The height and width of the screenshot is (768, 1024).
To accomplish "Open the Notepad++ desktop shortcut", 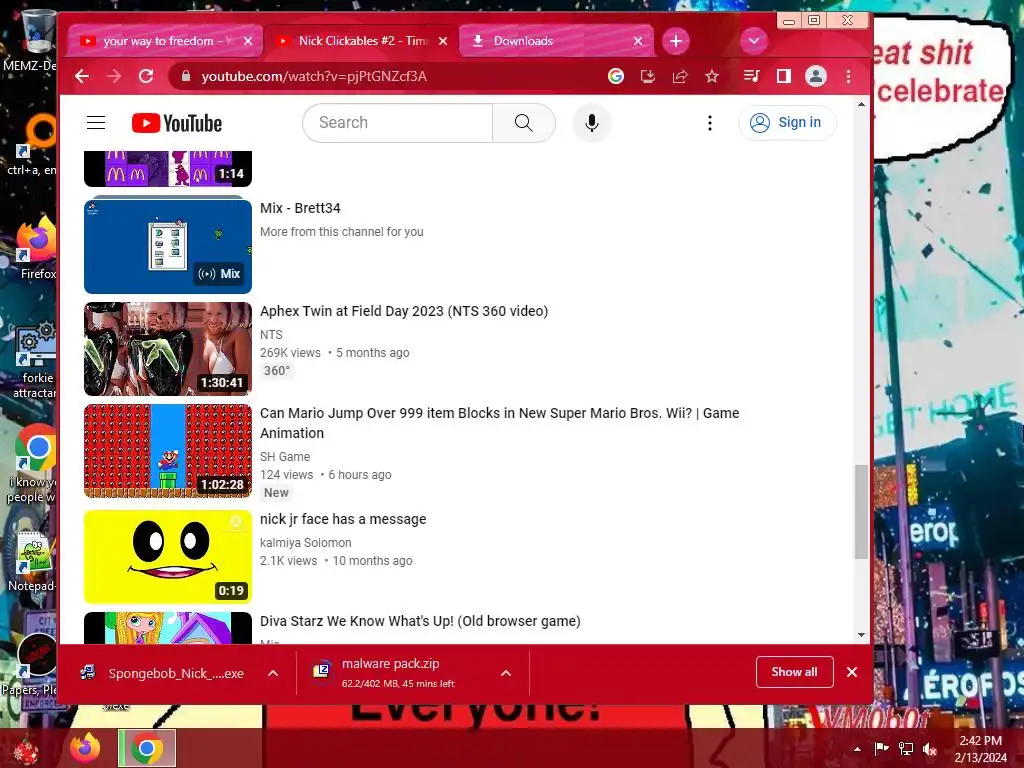I will tap(33, 562).
